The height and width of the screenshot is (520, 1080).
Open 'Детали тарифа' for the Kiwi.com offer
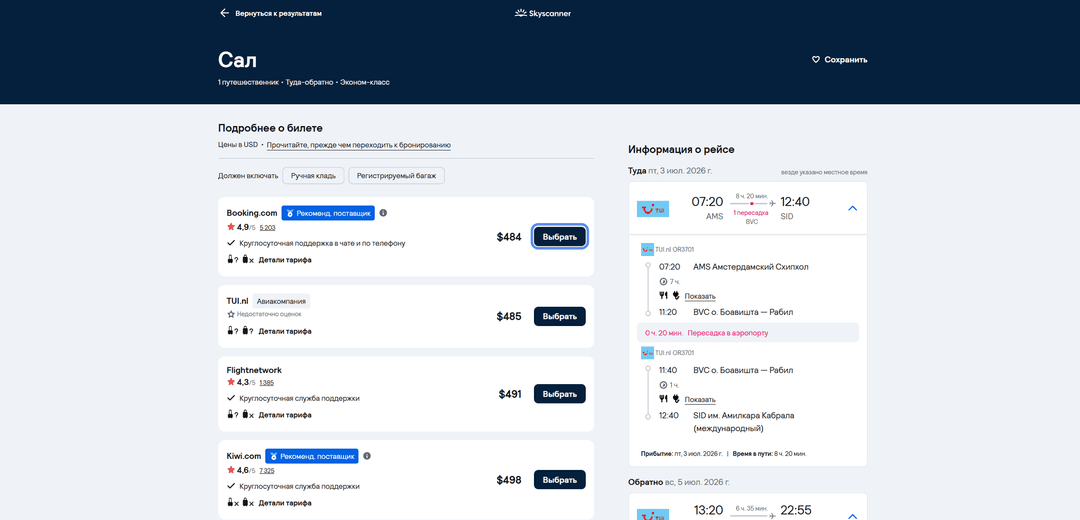[x=285, y=503]
